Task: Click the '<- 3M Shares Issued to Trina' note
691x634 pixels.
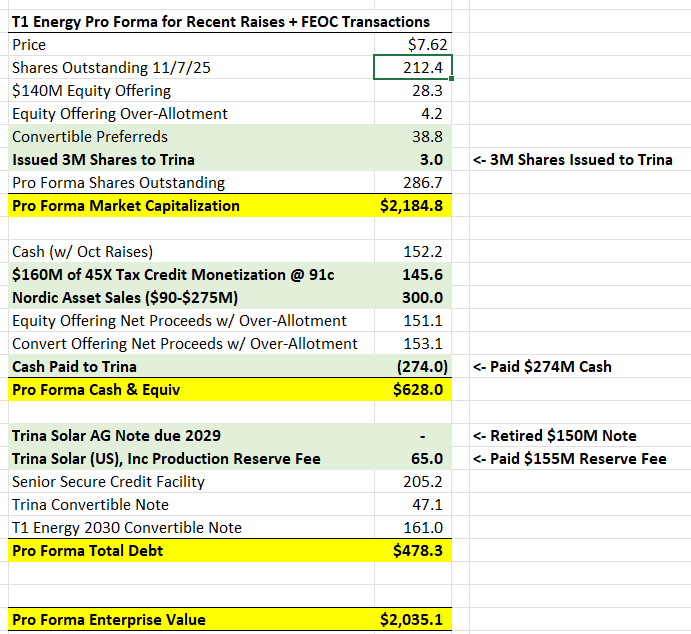Action: tap(572, 159)
